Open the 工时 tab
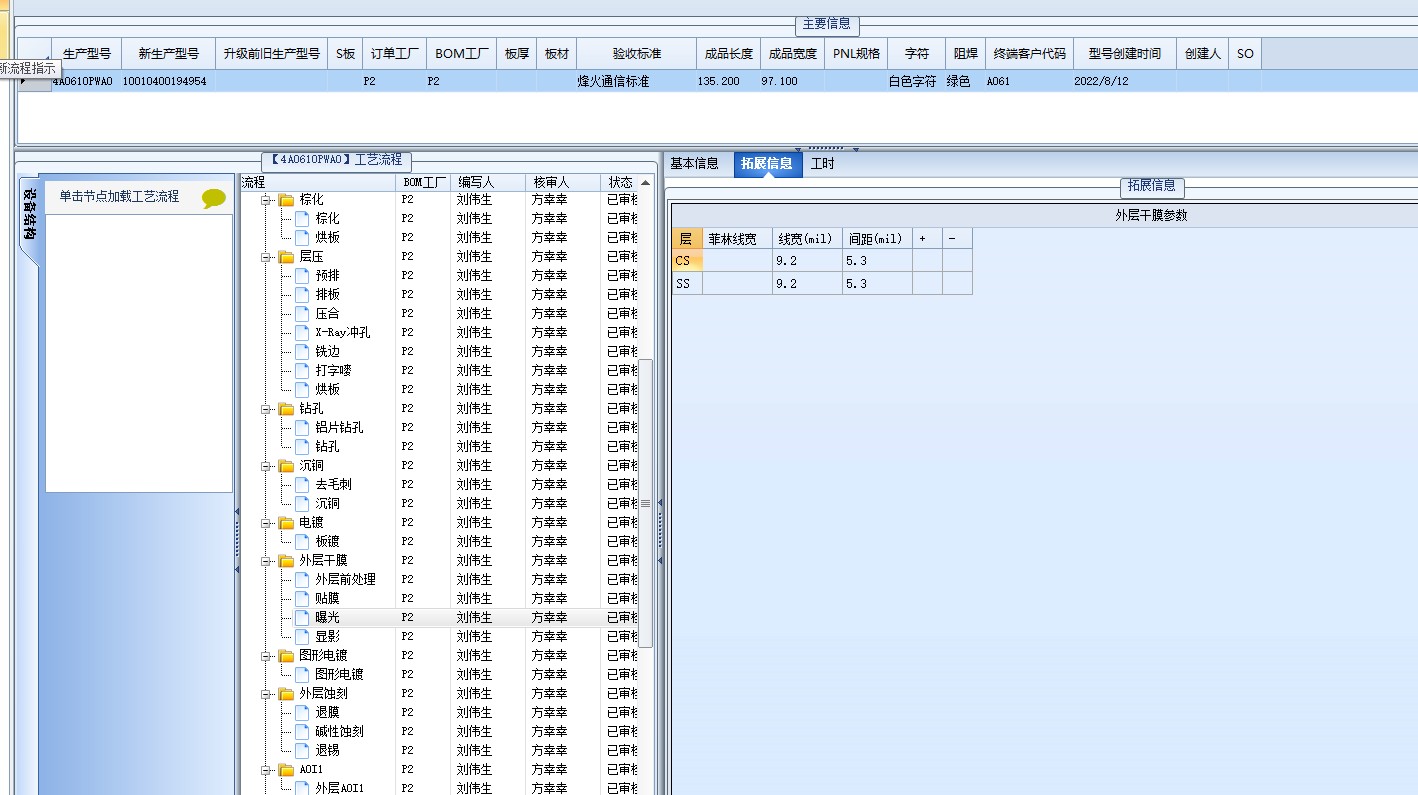 (x=822, y=164)
